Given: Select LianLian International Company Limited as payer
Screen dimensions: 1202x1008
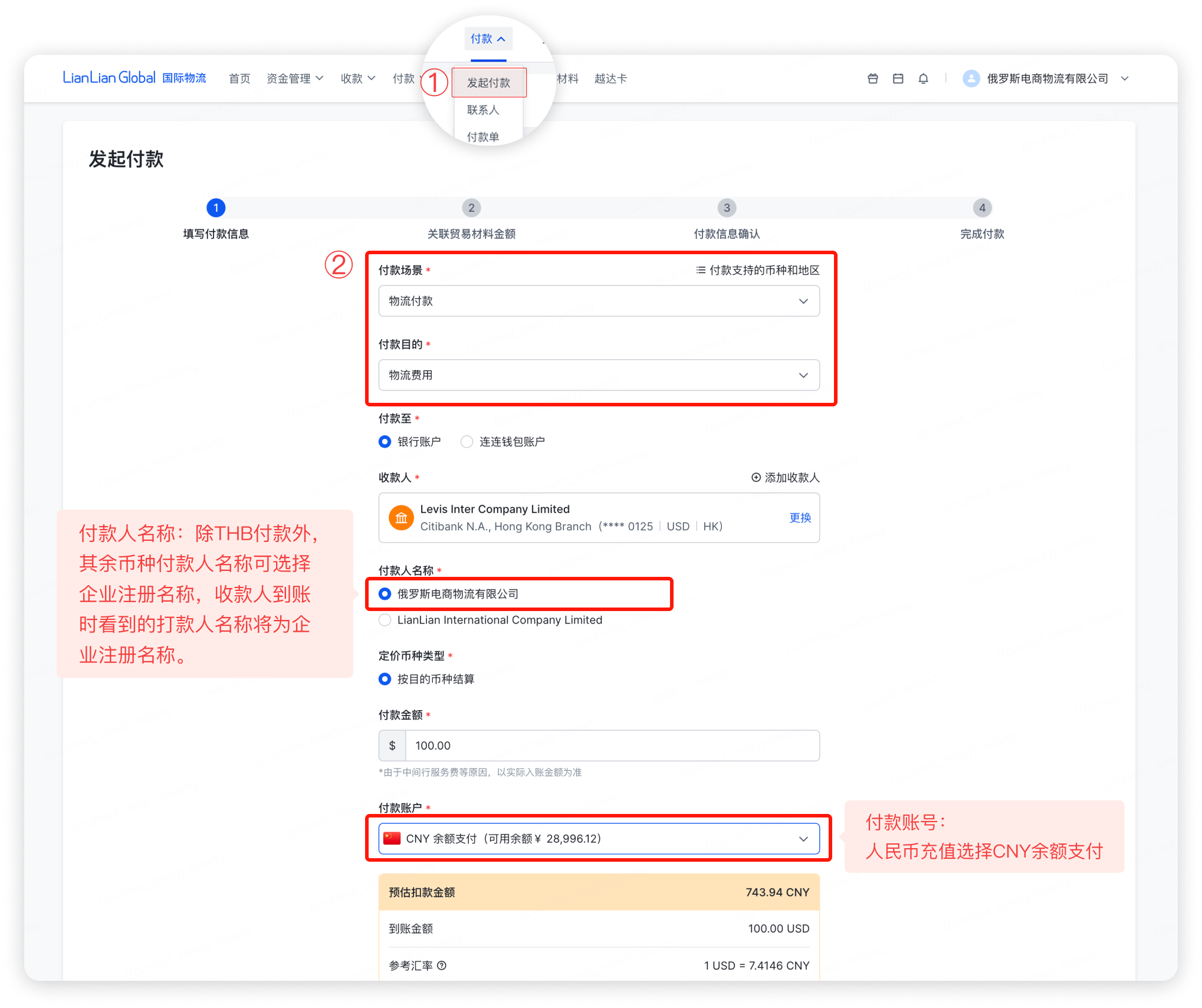Looking at the screenshot, I should tap(385, 620).
